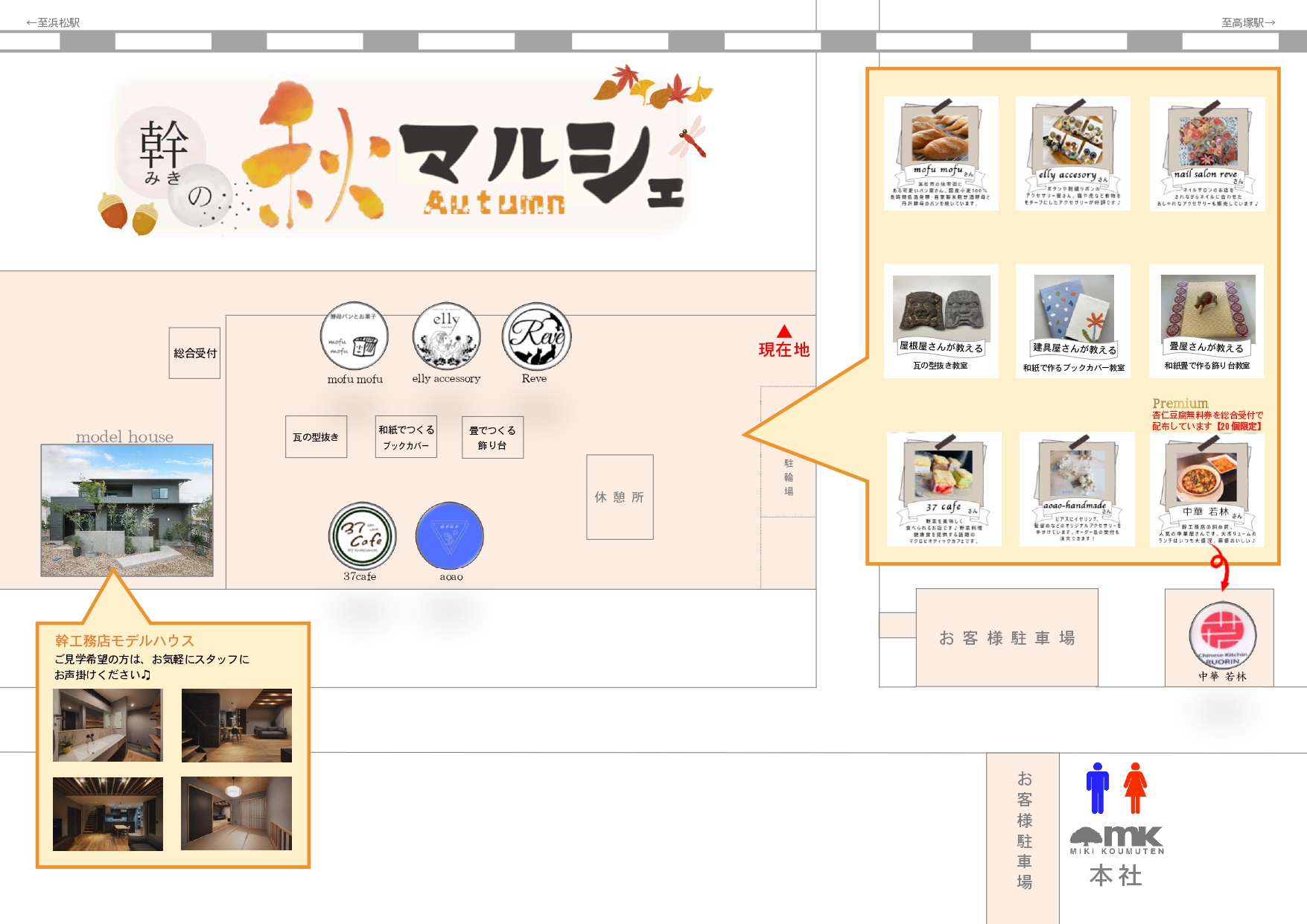Open the nail salon reve photo card
Screen dimensions: 1307x924
[1206, 153]
